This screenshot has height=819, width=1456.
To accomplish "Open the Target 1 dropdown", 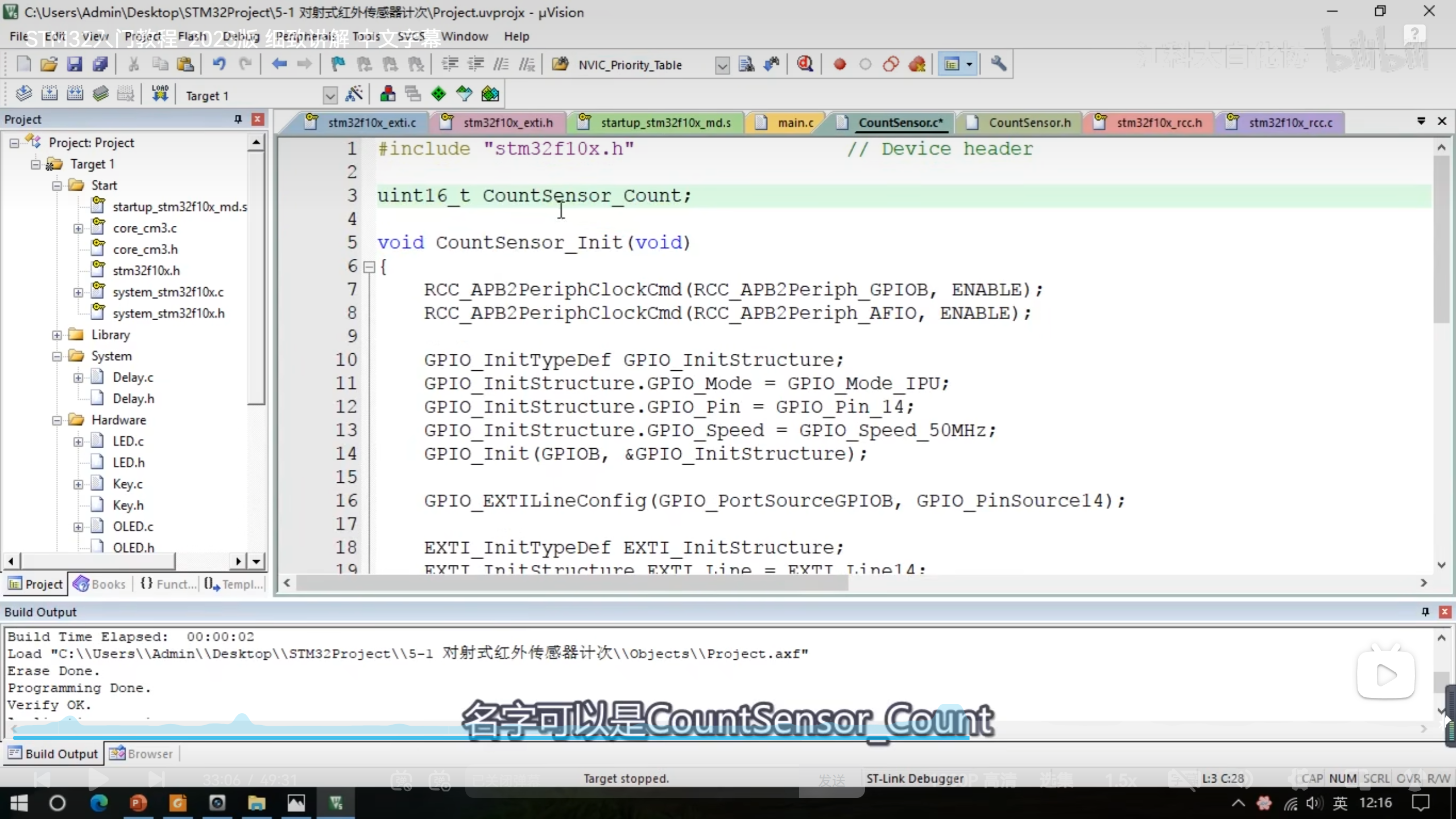I will 329,96.
